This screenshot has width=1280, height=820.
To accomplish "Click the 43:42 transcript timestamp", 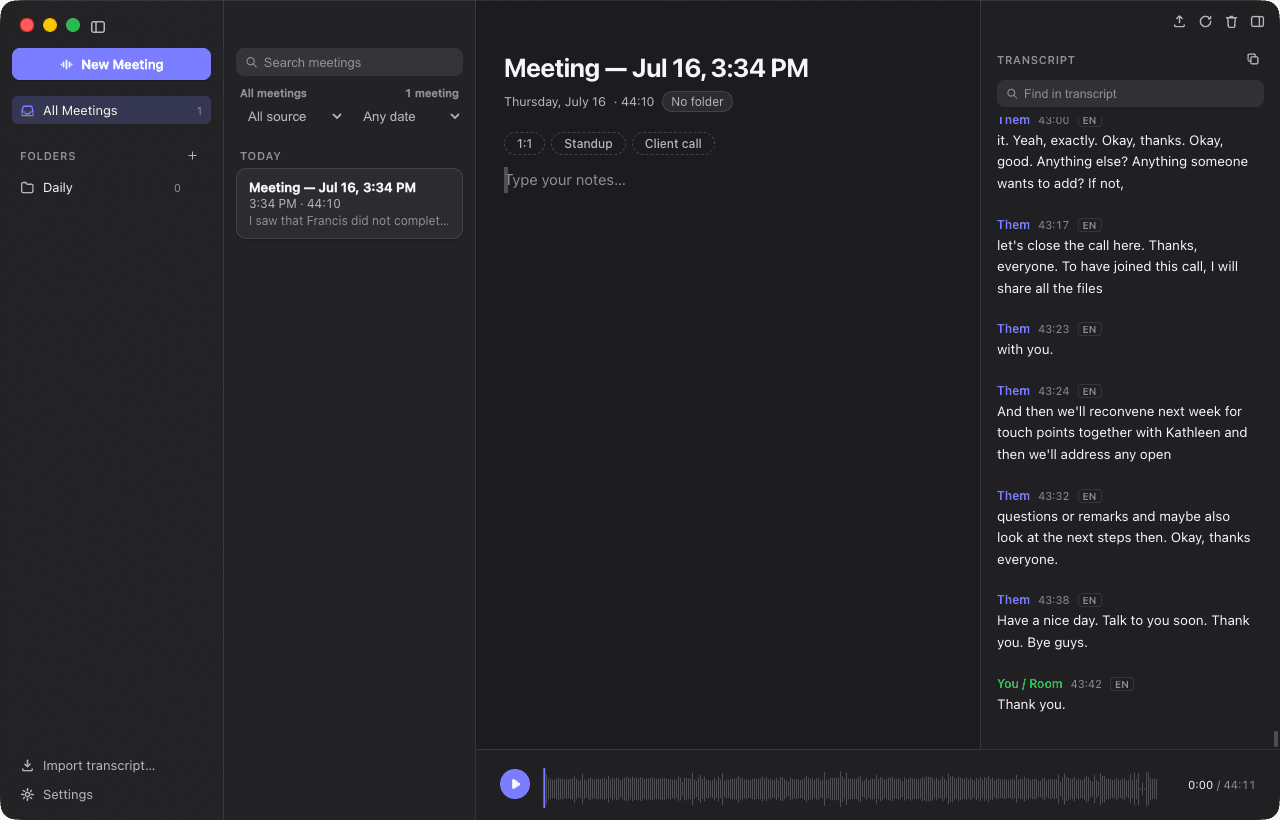I will pos(1086,685).
